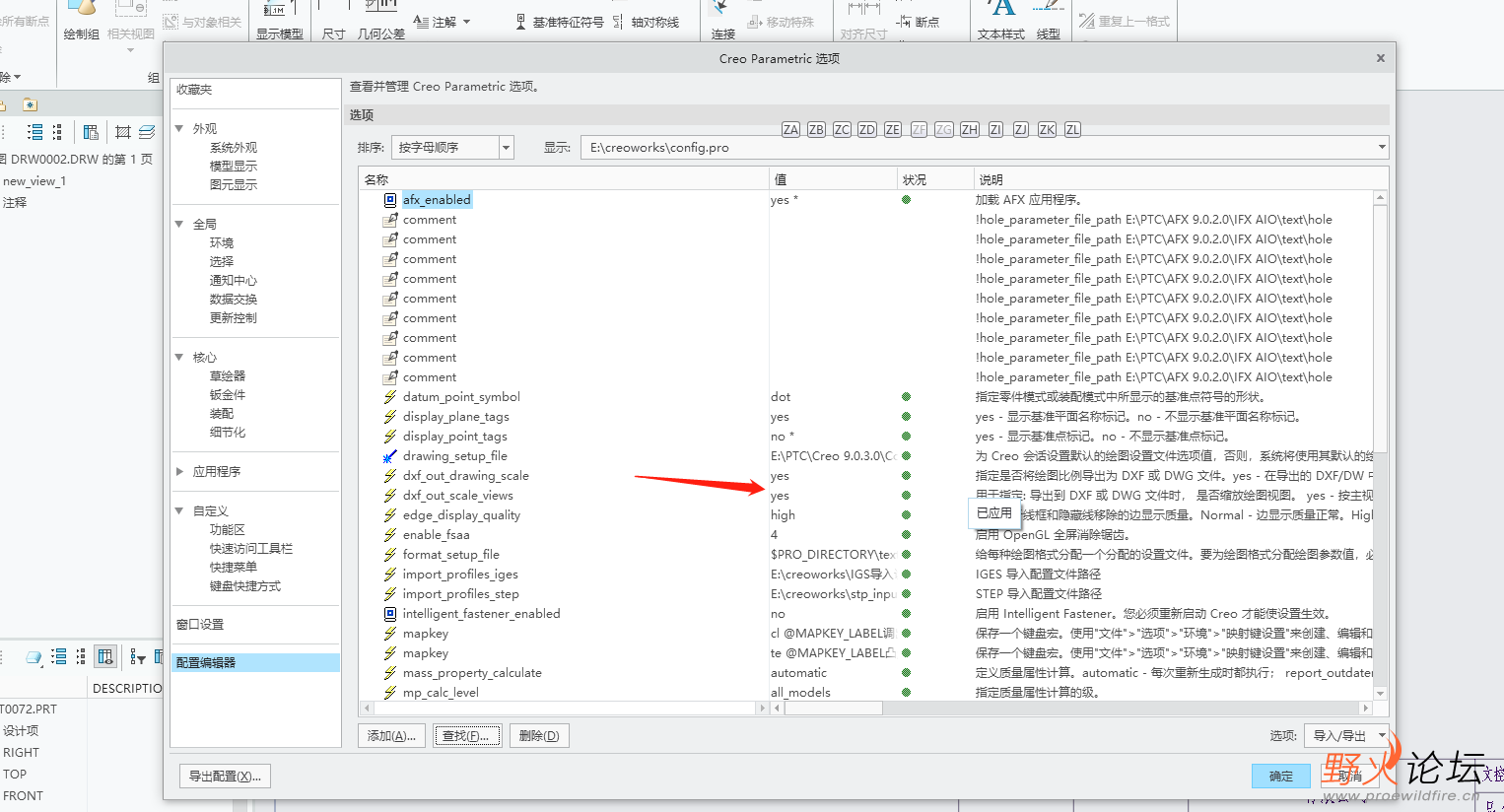This screenshot has width=1504, height=812.
Task: Click the intelligent_fastener_enabled row icon
Action: [390, 614]
